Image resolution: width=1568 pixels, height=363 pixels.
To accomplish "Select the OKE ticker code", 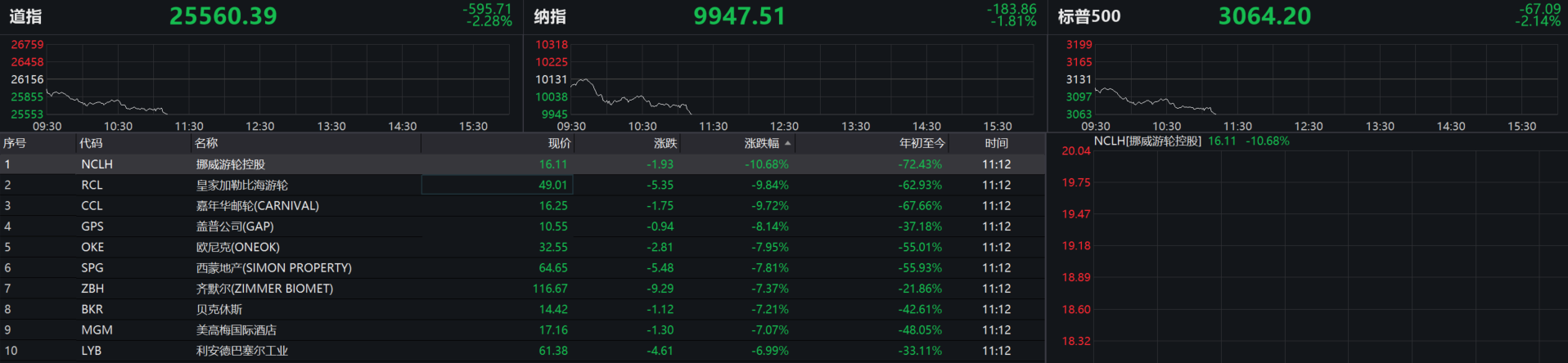I will point(92,247).
